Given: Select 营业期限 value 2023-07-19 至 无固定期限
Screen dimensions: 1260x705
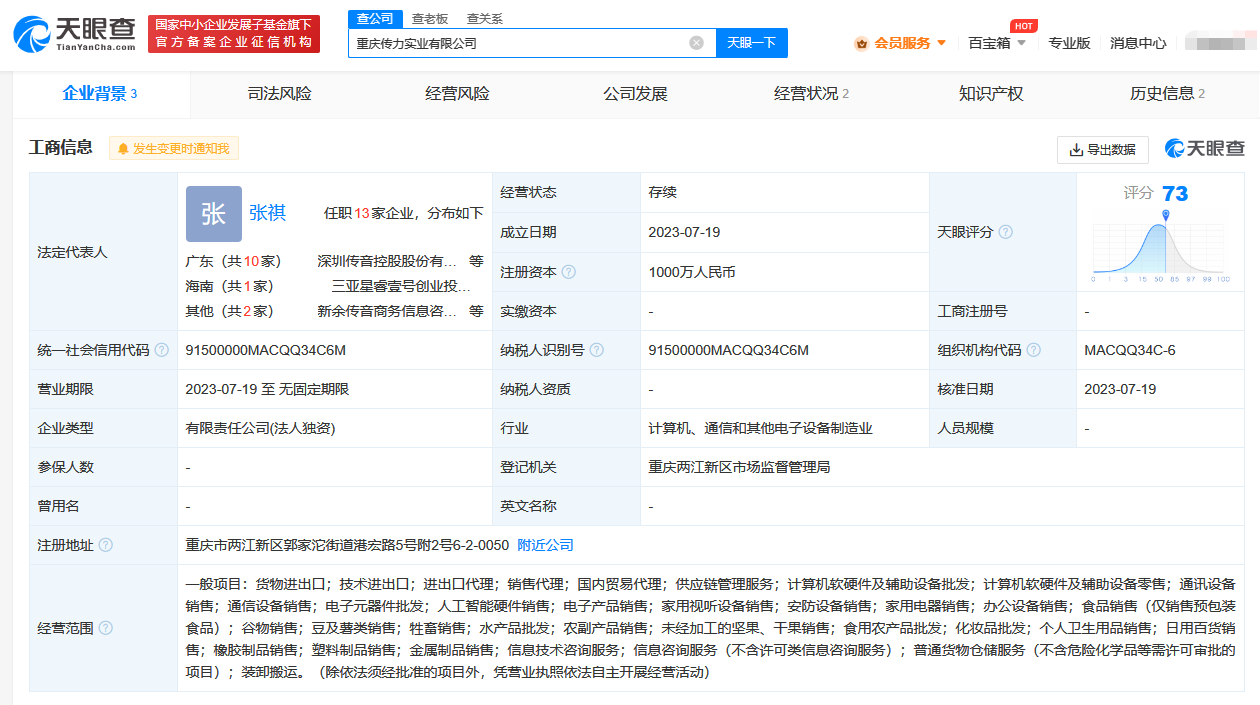Looking at the screenshot, I should coord(267,389).
